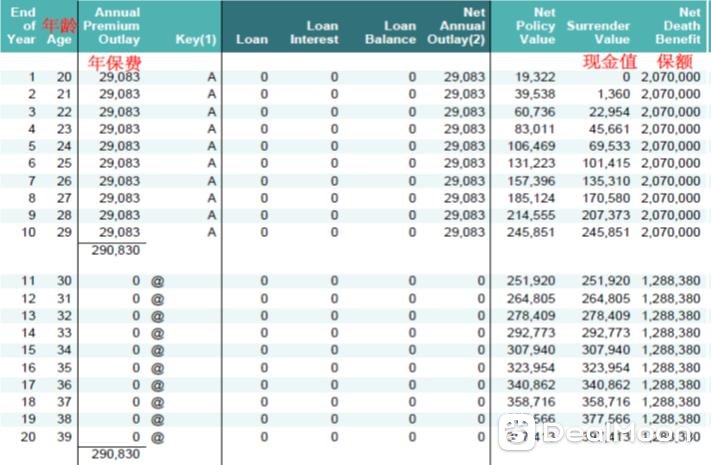Viewport: 711px width, 465px height.
Task: Click net policy value 19,322
Action: point(535,77)
